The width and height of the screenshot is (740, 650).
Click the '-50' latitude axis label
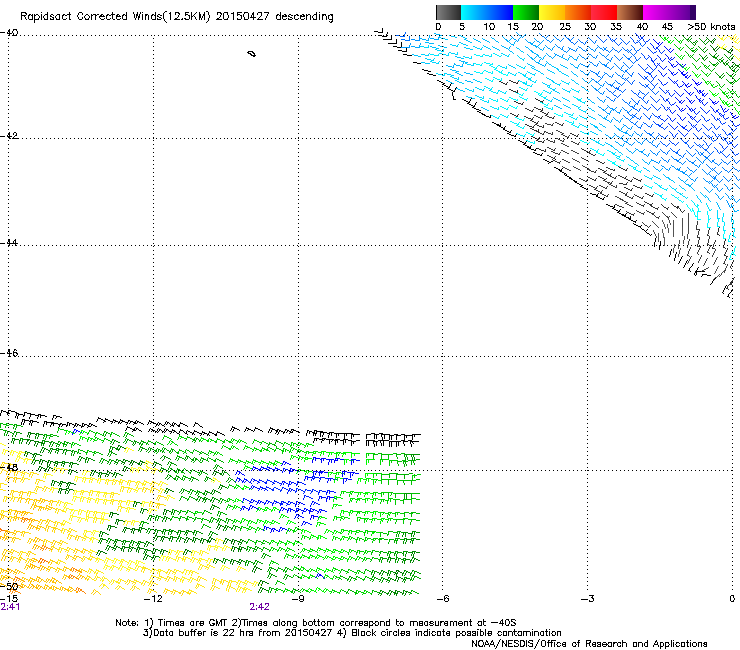tap(9, 587)
